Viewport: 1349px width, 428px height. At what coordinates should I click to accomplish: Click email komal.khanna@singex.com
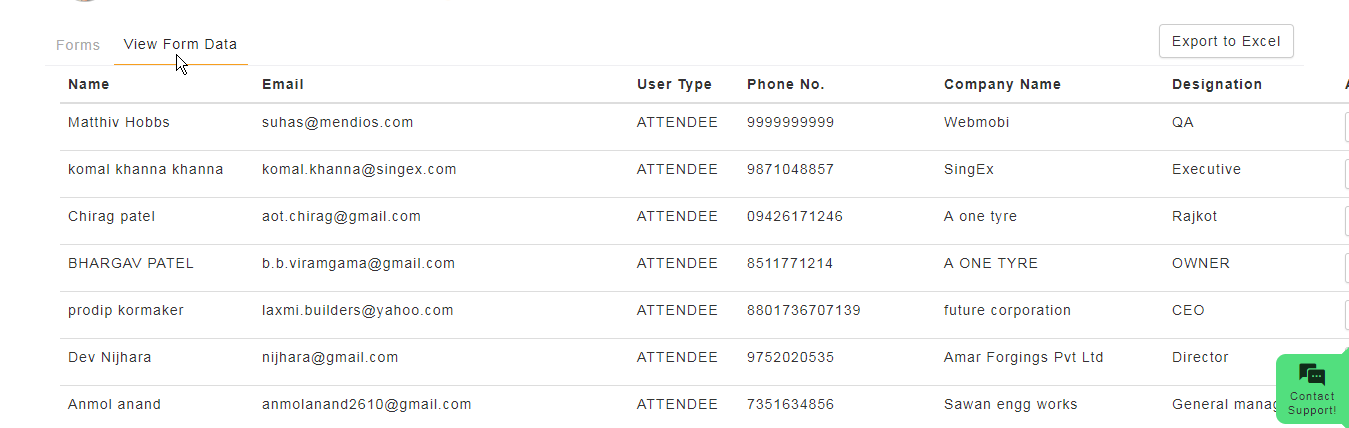pos(359,169)
